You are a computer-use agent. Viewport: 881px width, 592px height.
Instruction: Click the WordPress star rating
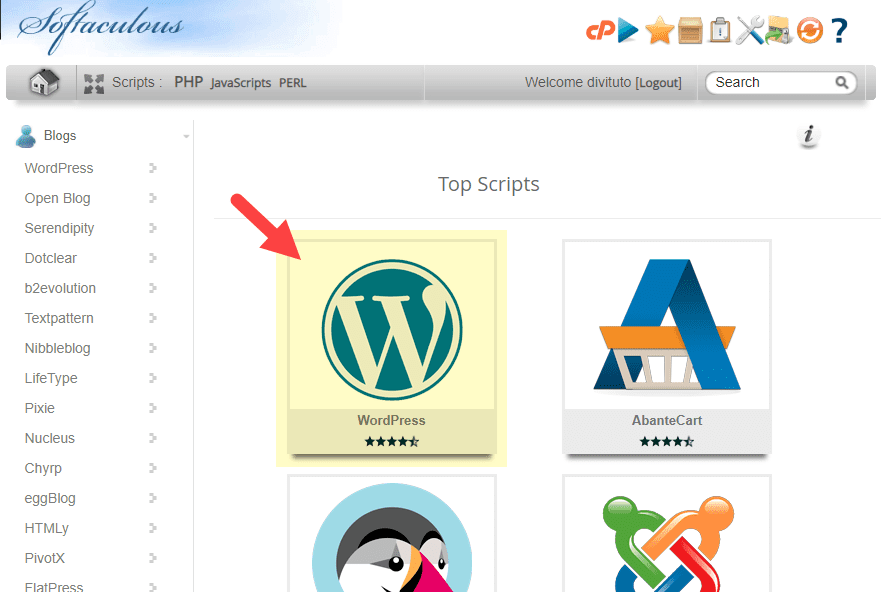pyautogui.click(x=392, y=441)
